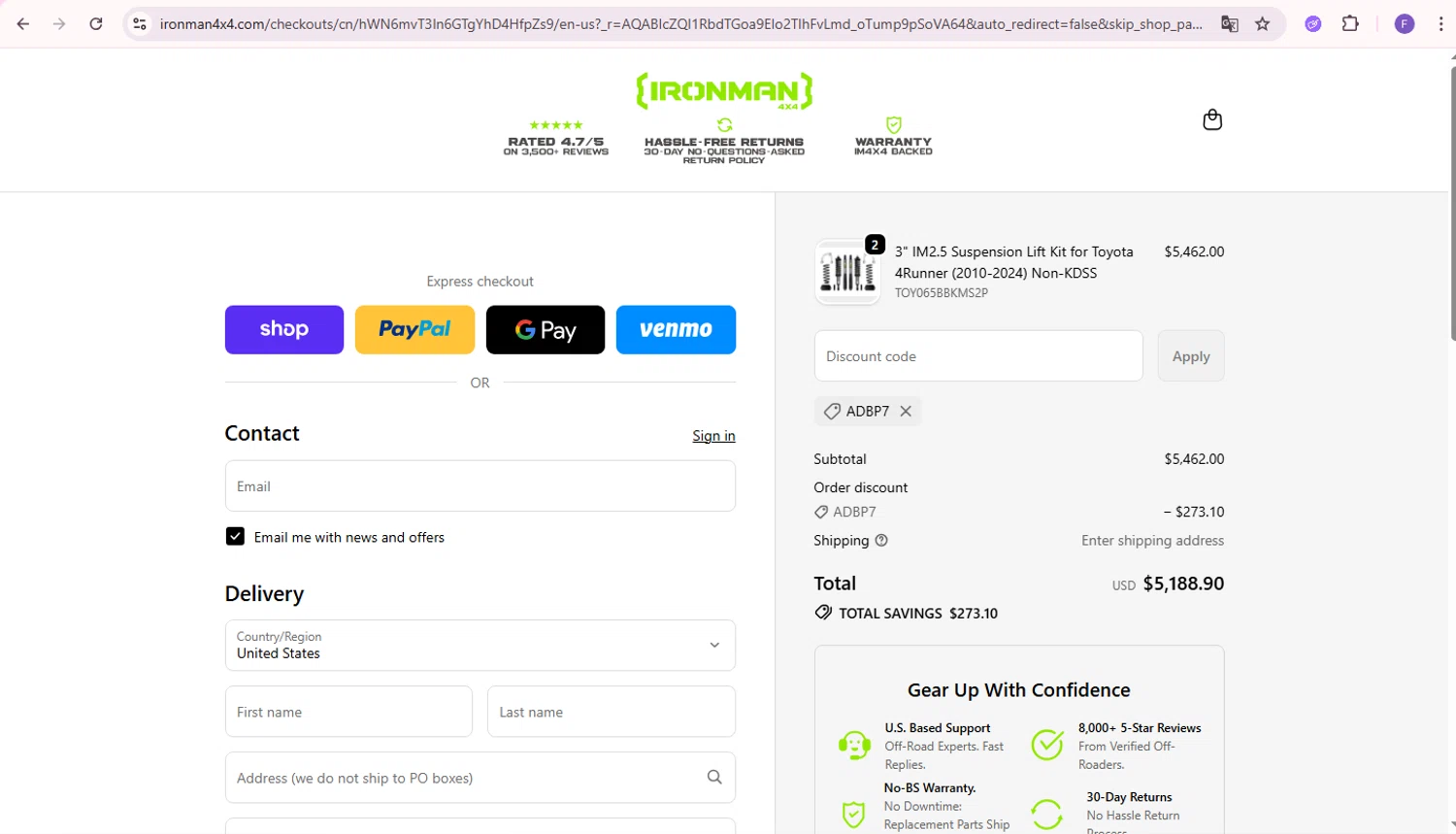The height and width of the screenshot is (834, 1456).
Task: Open the Country/Region dropdown
Action: (480, 645)
